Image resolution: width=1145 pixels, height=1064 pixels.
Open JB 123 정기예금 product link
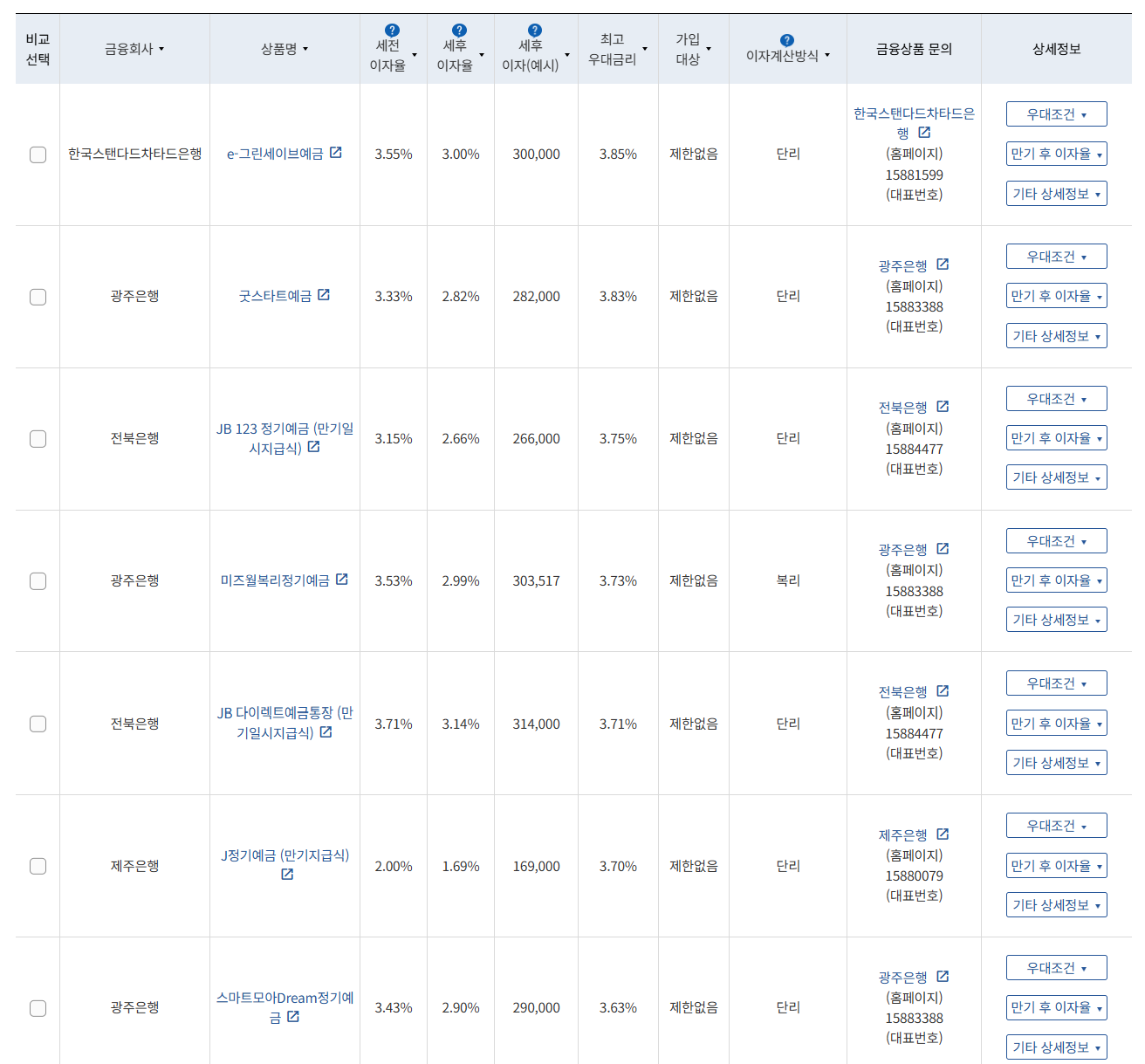pyautogui.click(x=285, y=438)
